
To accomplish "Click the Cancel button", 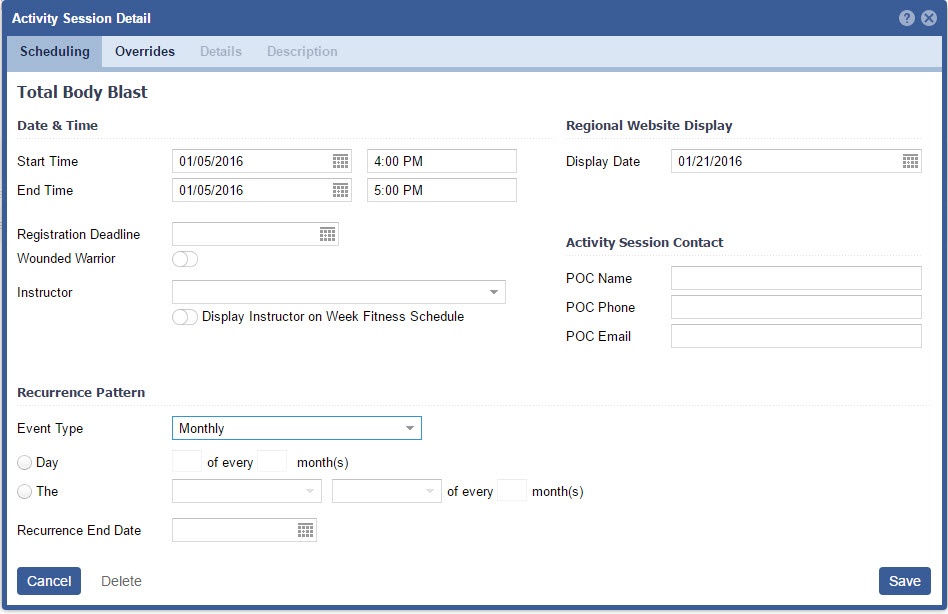I will pos(49,581).
